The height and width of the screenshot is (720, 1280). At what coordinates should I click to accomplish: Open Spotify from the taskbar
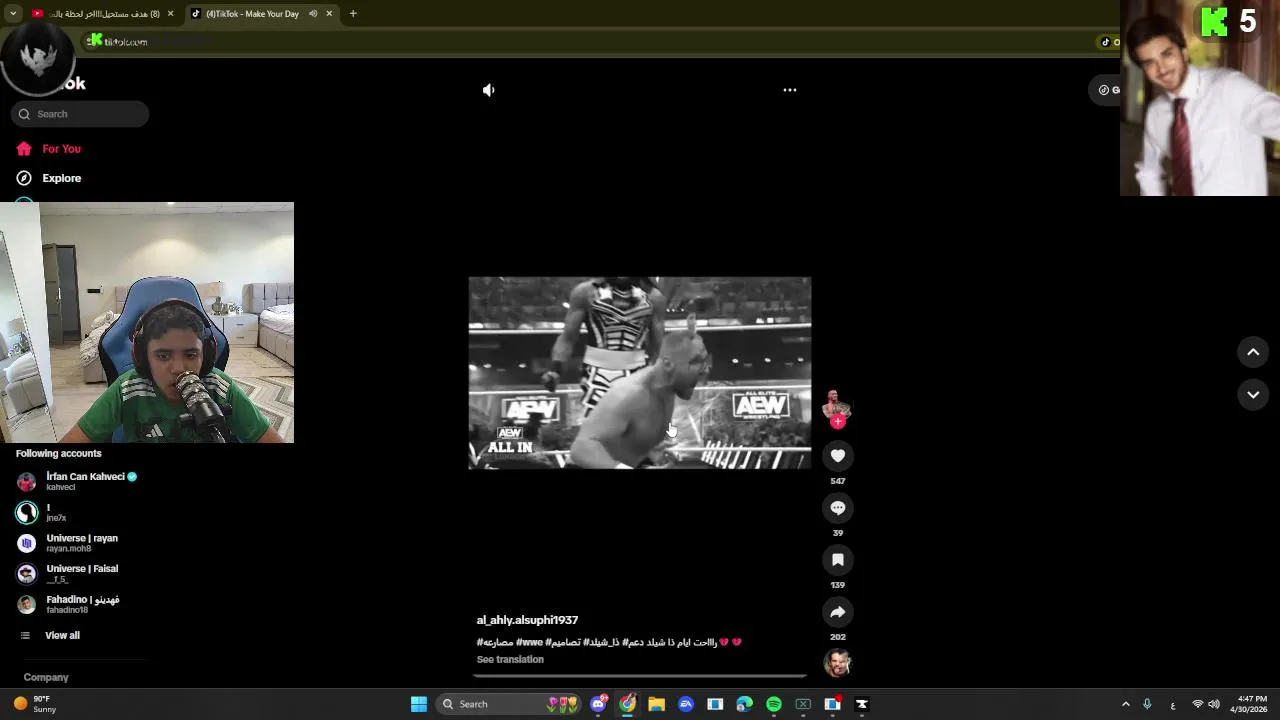[x=774, y=704]
